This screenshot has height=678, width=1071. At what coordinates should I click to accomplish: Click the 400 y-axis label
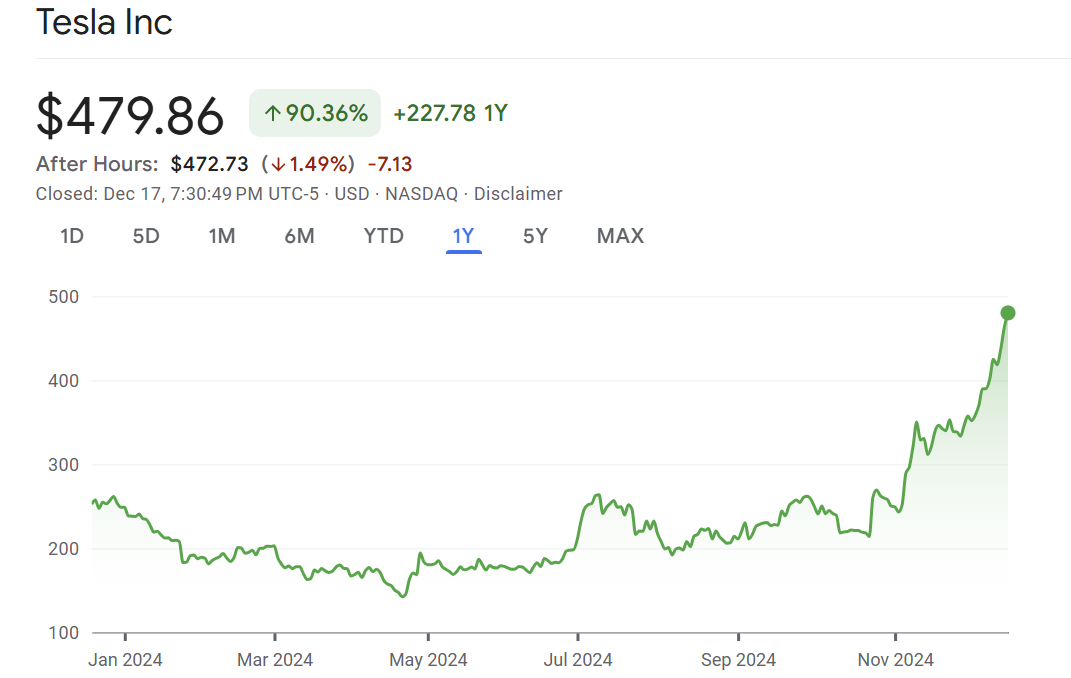click(64, 381)
